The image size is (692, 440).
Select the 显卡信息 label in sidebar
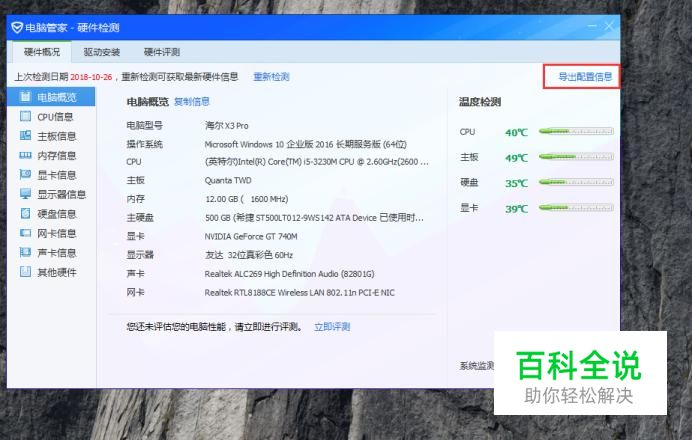click(x=56, y=175)
